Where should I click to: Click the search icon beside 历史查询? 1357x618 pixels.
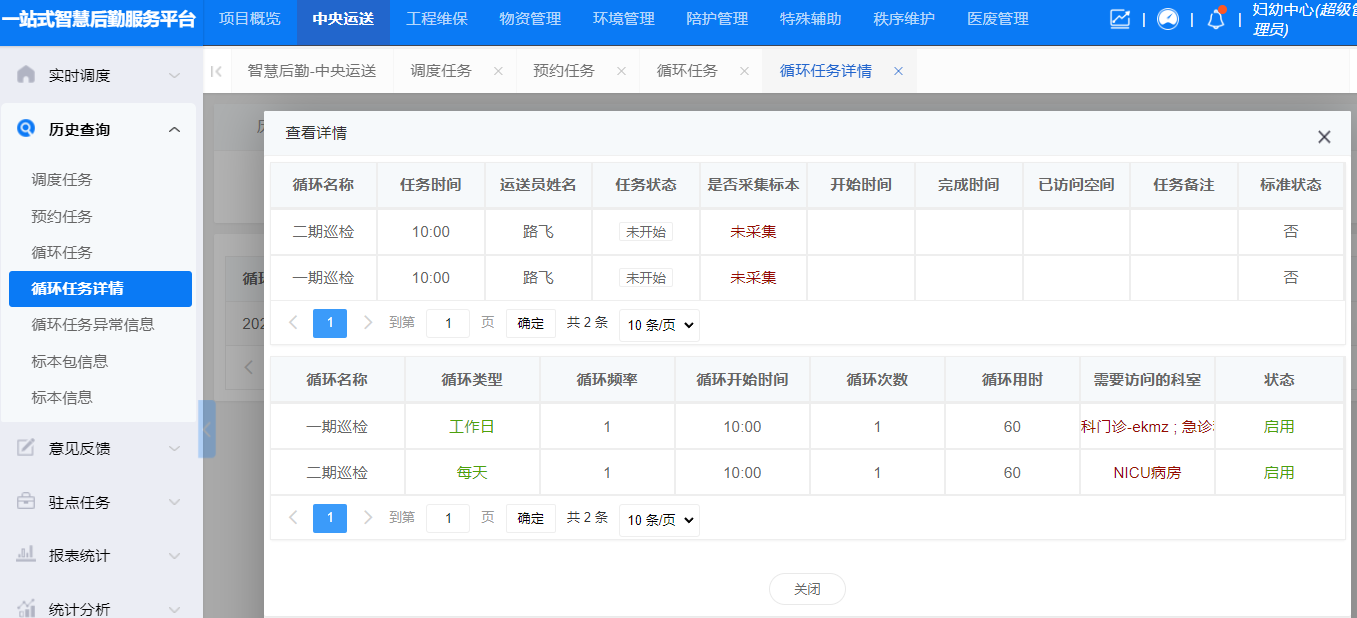(x=26, y=129)
